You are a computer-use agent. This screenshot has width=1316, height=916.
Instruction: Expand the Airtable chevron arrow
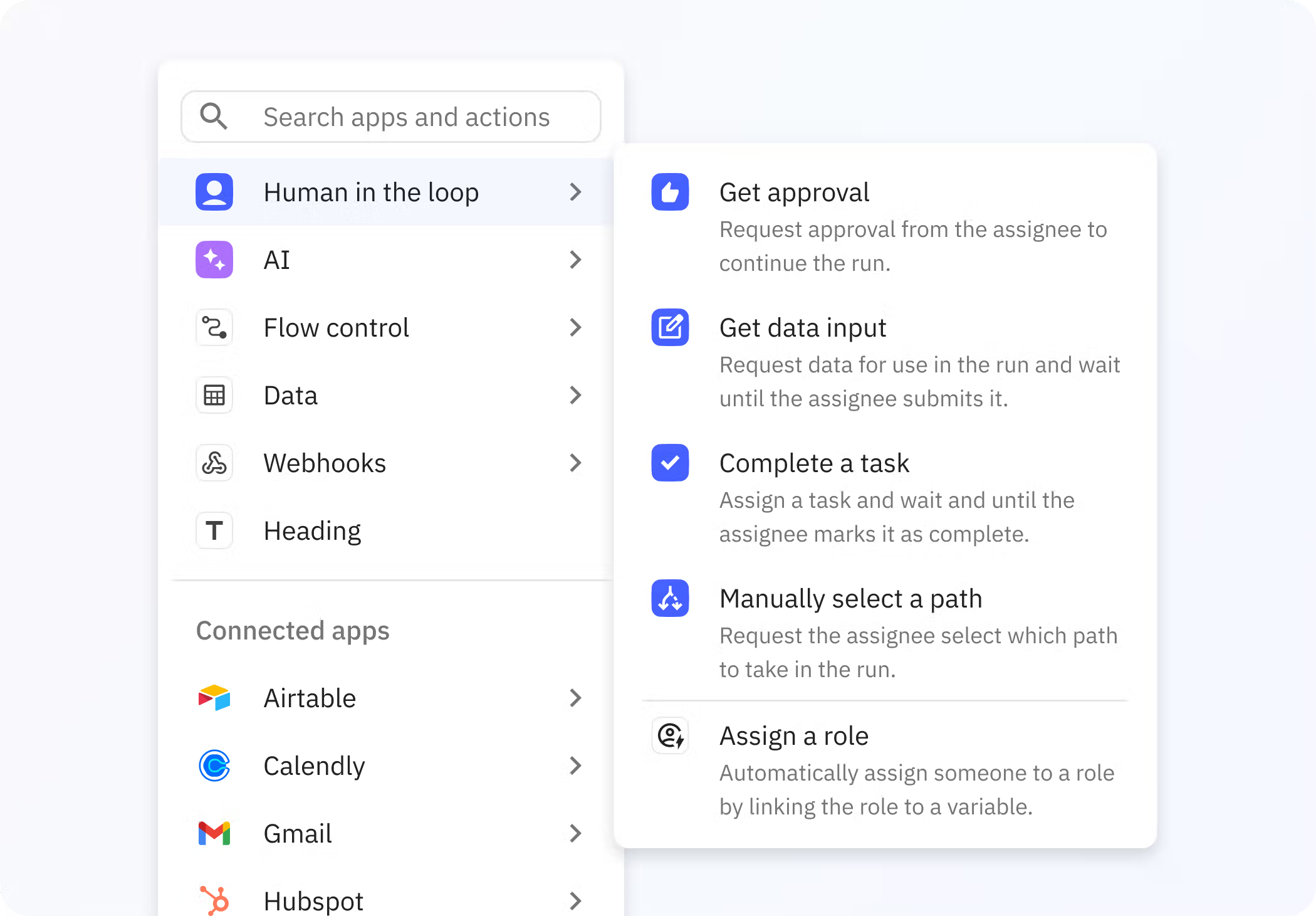point(575,698)
